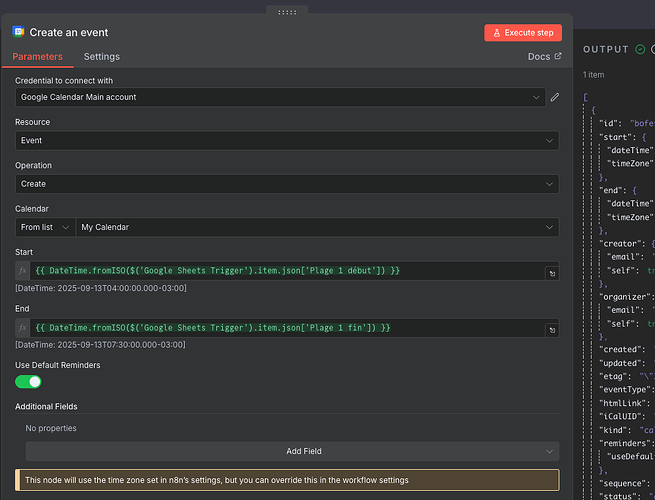Click the green output success checkmark icon

640,49
